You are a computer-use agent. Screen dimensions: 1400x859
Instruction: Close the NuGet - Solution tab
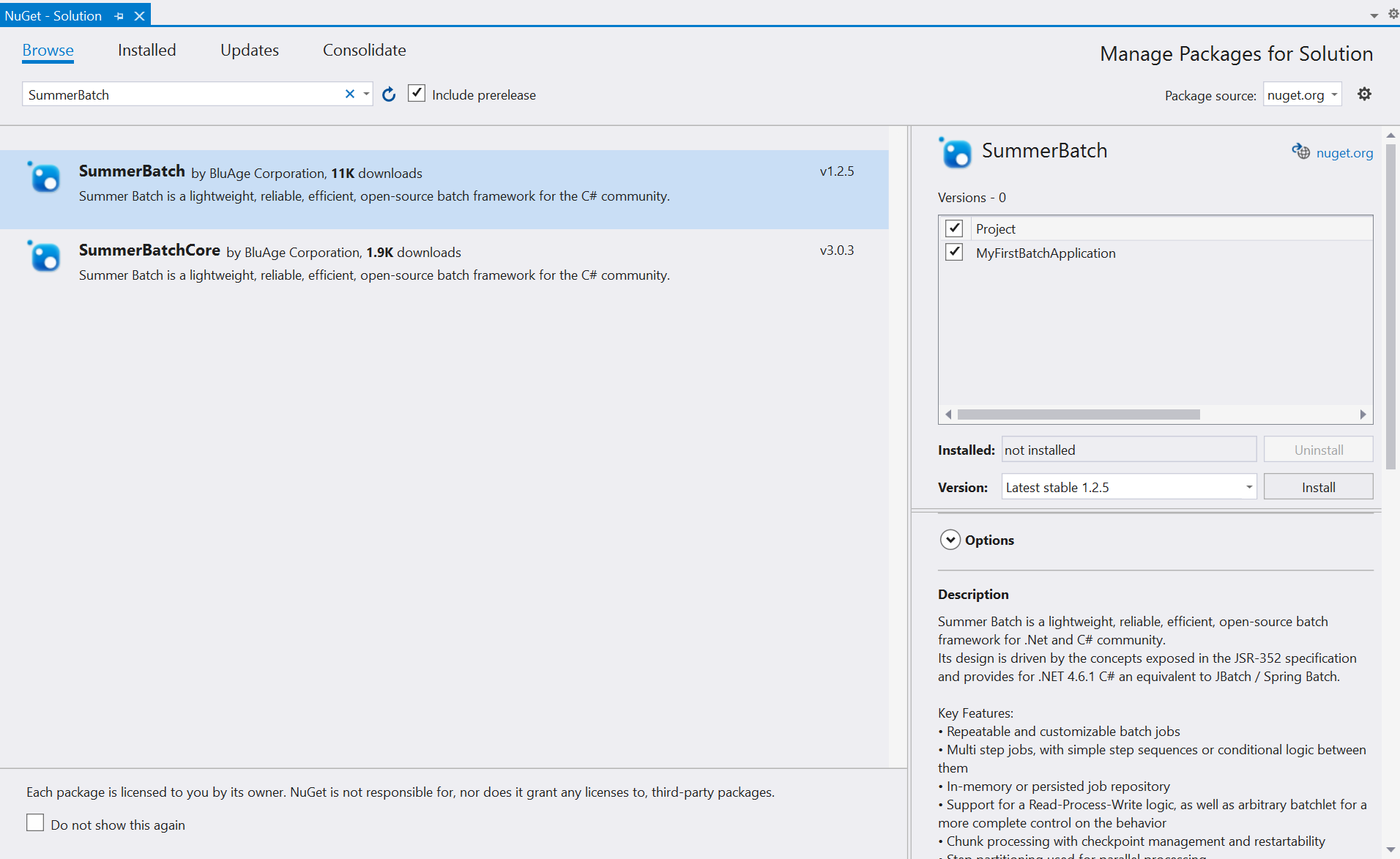coord(139,16)
